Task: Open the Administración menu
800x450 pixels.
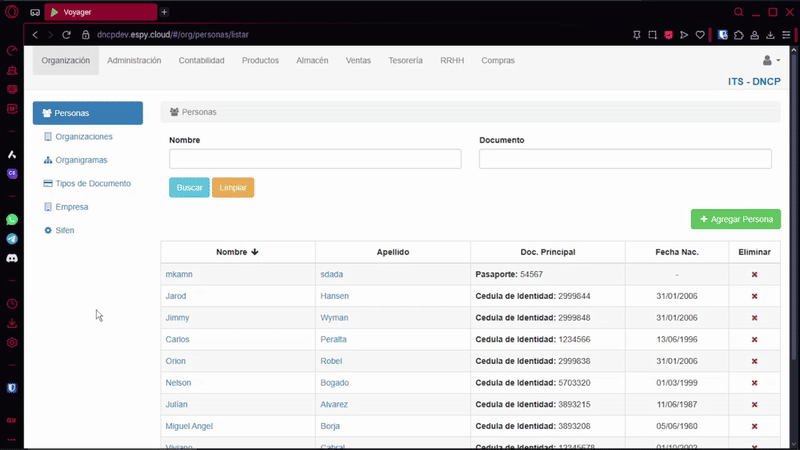Action: point(134,61)
